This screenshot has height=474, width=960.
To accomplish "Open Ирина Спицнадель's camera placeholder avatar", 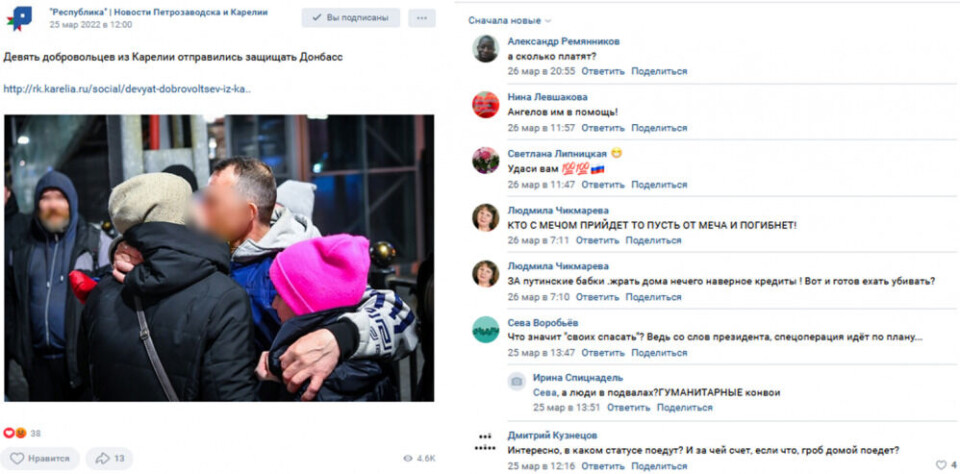I will tap(517, 382).
